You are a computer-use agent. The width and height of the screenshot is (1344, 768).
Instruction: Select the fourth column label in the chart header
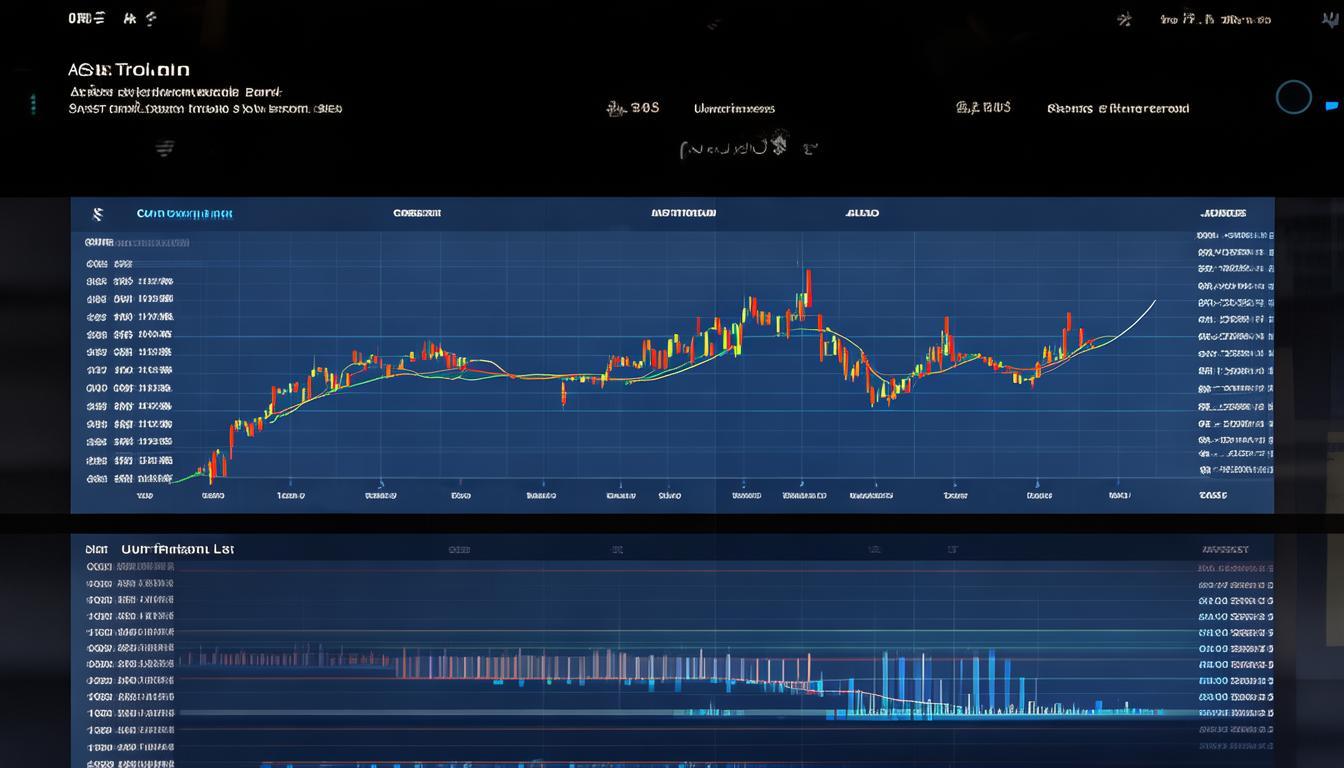(862, 213)
